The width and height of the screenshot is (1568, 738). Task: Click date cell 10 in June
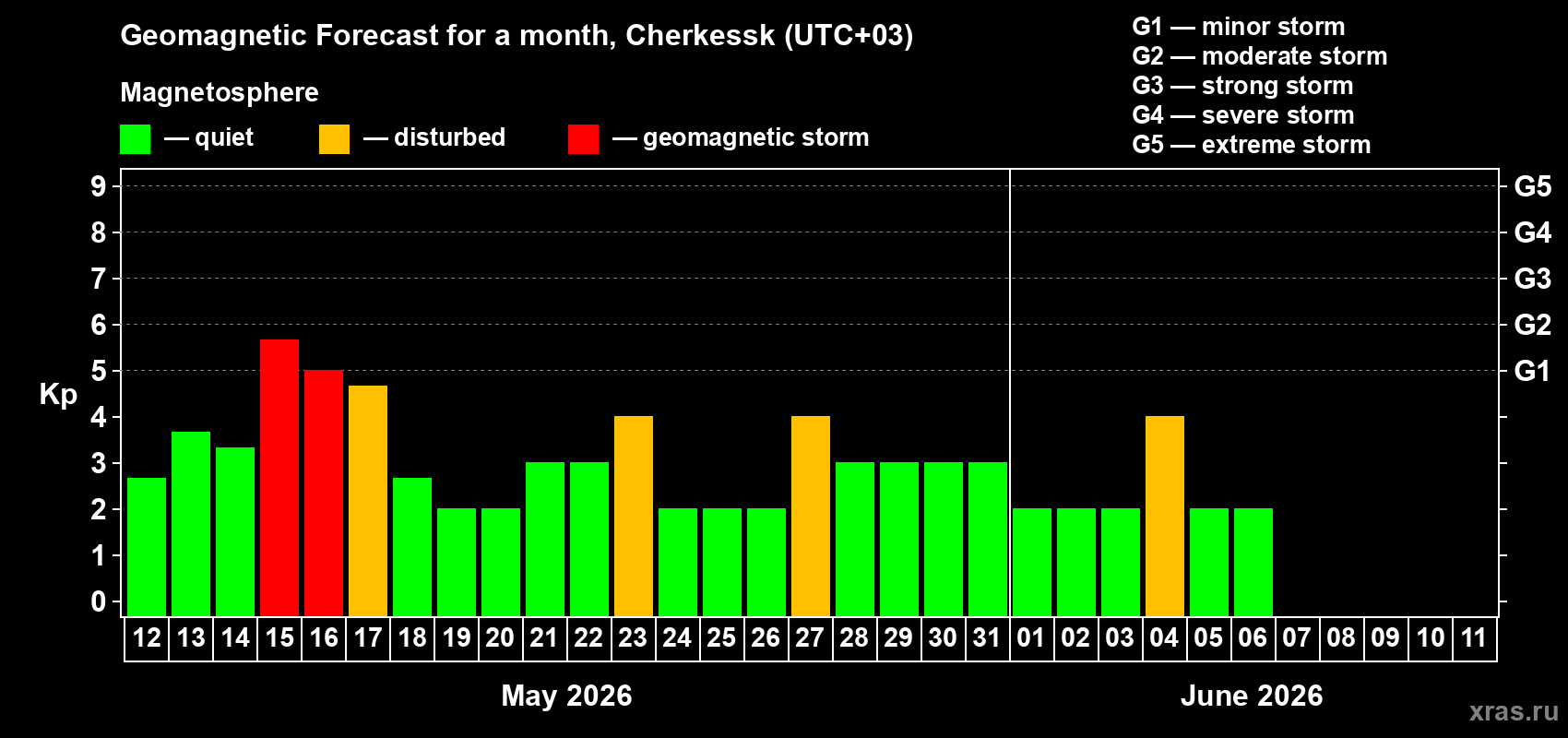tap(1431, 638)
